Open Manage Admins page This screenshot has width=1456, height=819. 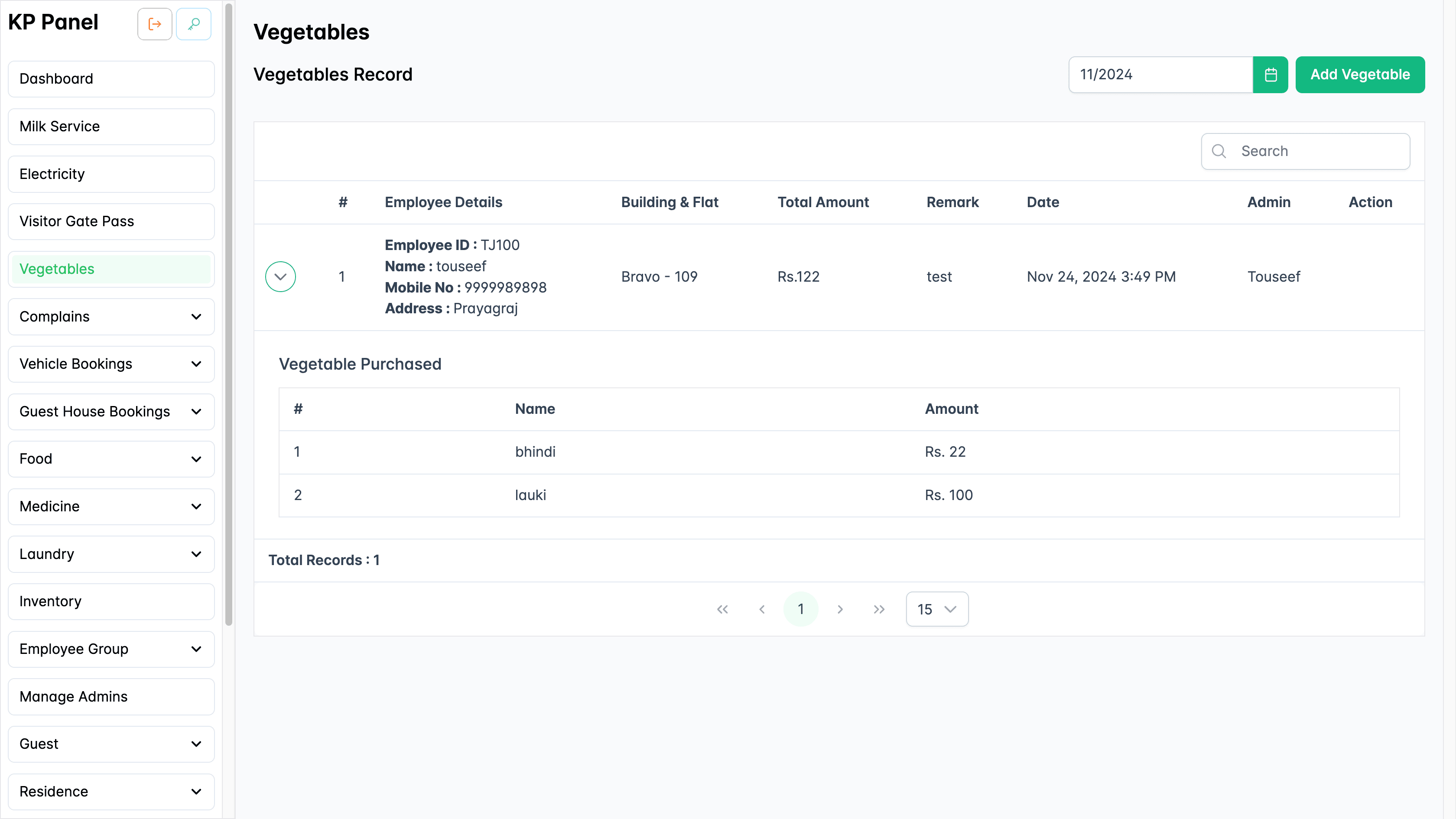click(x=111, y=696)
